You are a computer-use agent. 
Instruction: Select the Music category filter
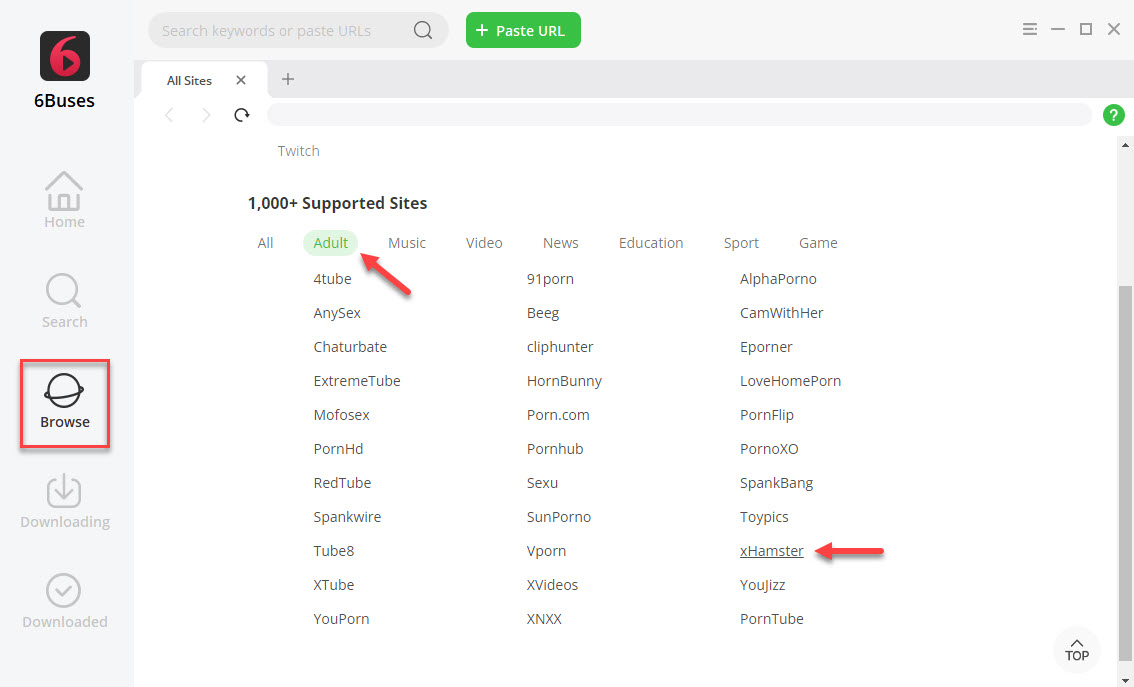tap(406, 243)
